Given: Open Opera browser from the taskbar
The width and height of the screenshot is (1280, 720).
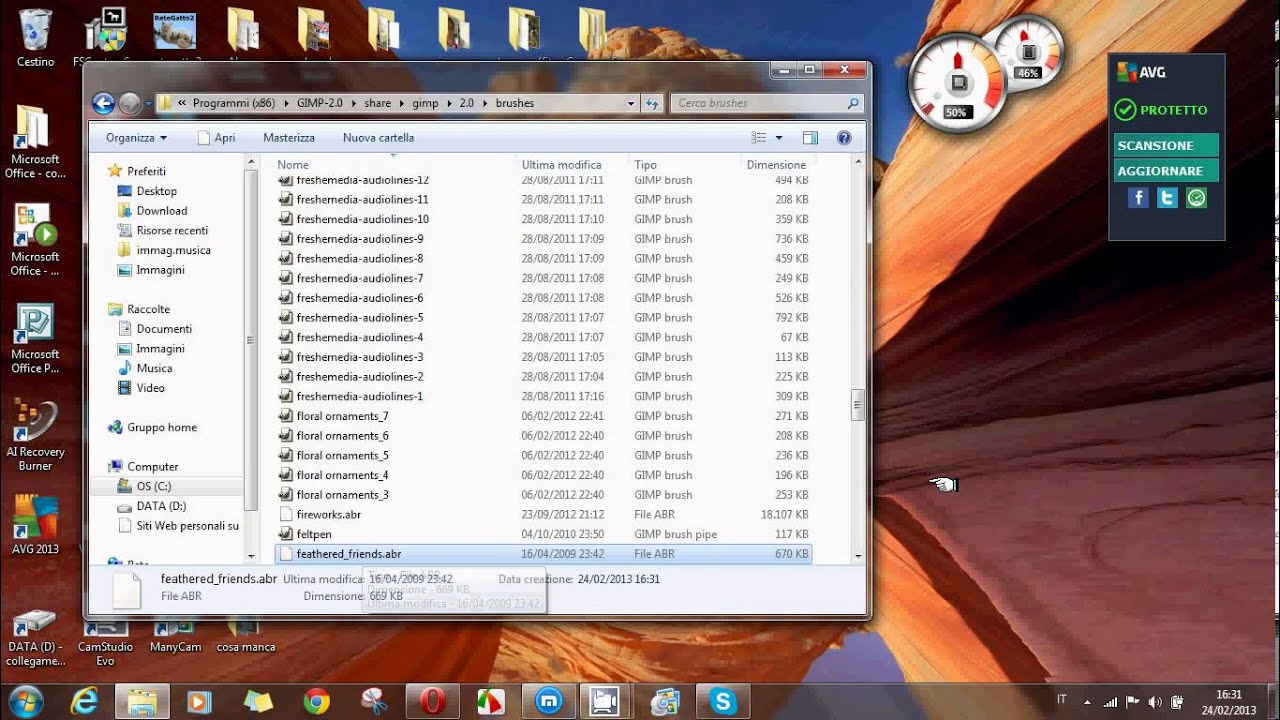Looking at the screenshot, I should (x=433, y=702).
